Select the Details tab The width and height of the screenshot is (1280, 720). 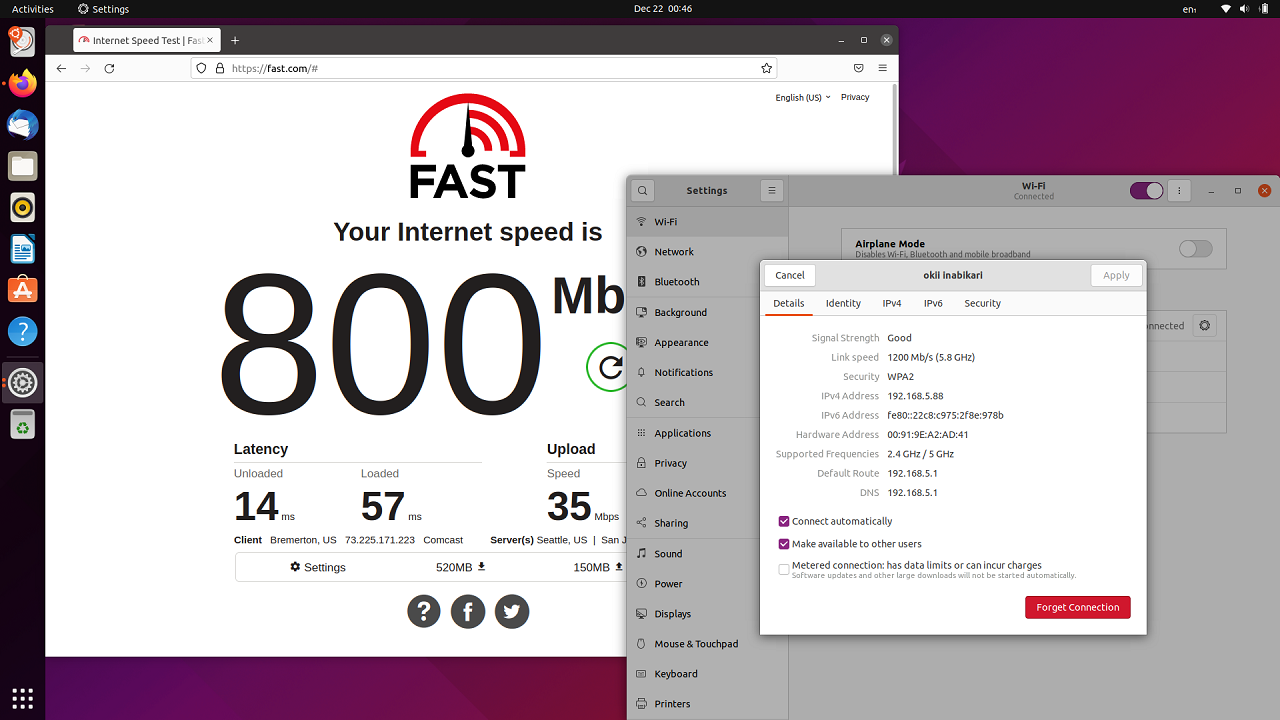click(x=788, y=303)
